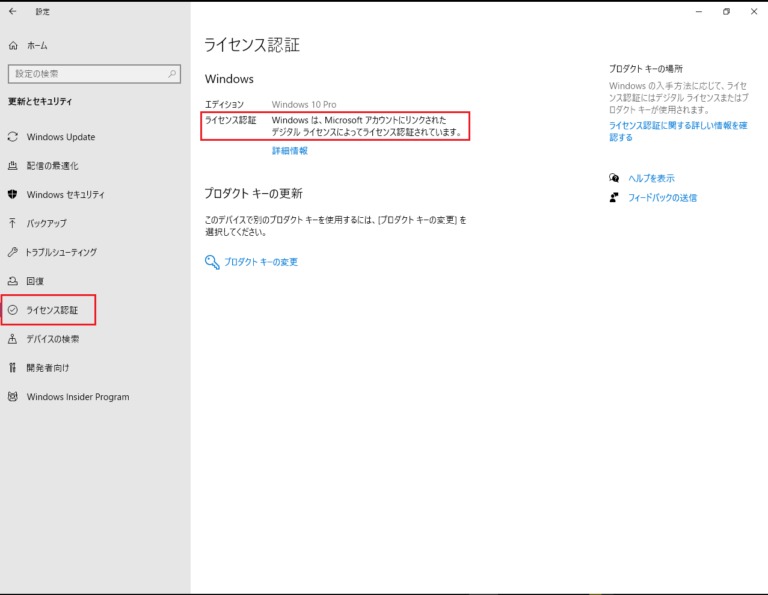Open Windows Update settings page

[61, 137]
